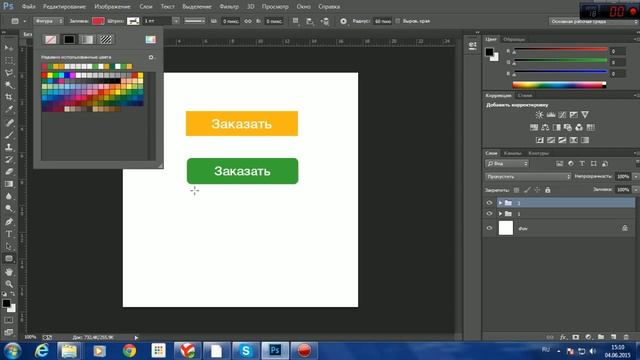The height and width of the screenshot is (360, 640).
Task: Click the stroke color swatch
Action: (x=133, y=21)
